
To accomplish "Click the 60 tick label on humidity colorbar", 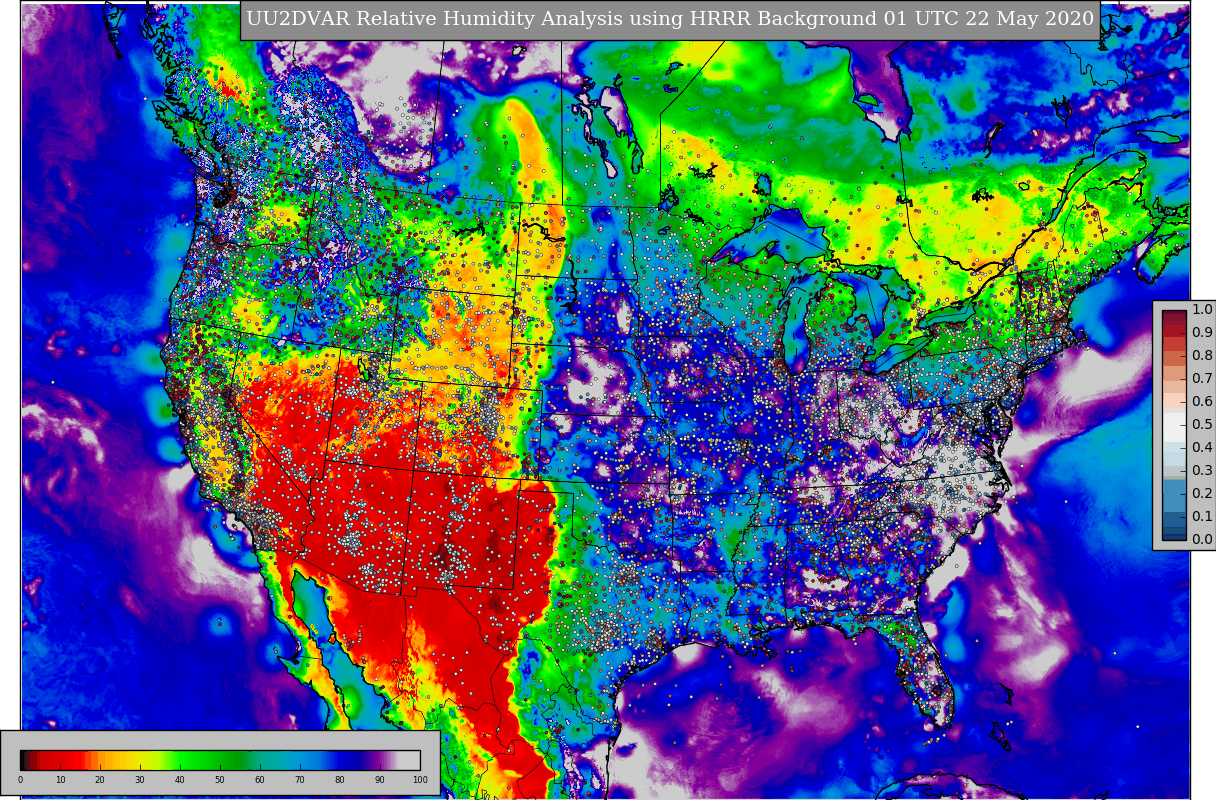I will pos(260,780).
